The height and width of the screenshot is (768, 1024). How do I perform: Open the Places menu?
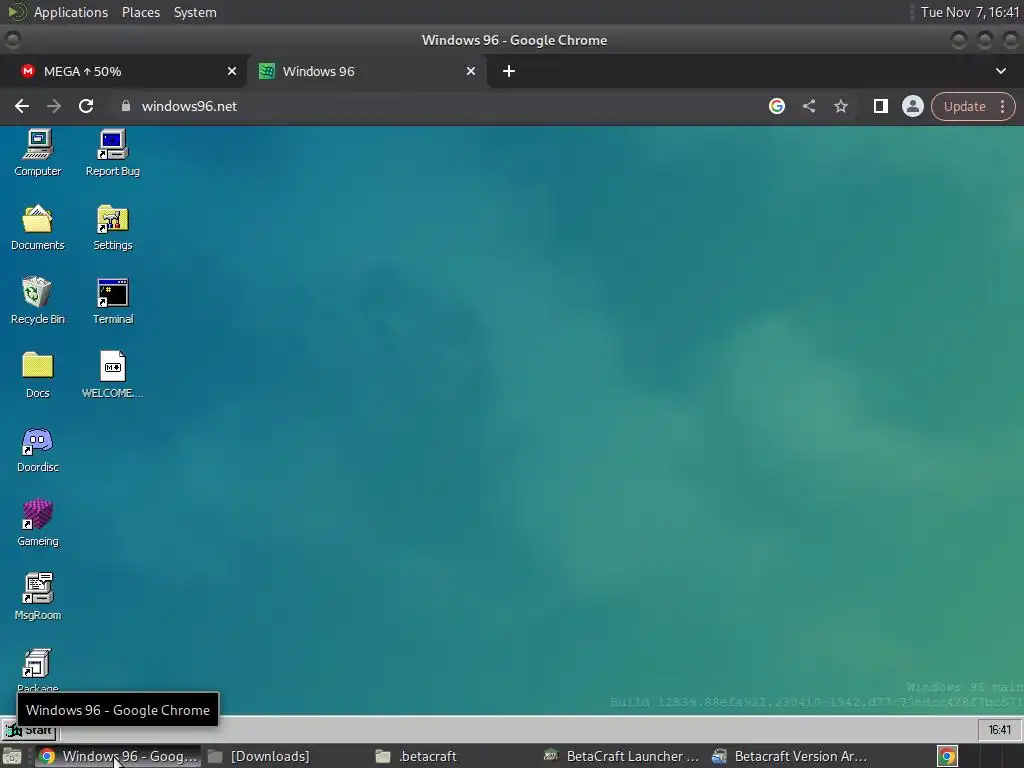(x=140, y=12)
